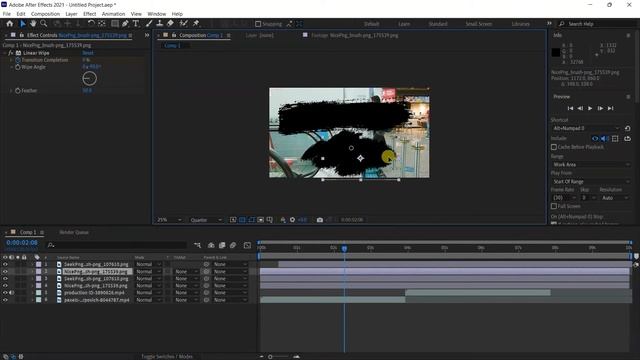Check Cache Before Playback
640x360 pixels.
[x=554, y=147]
